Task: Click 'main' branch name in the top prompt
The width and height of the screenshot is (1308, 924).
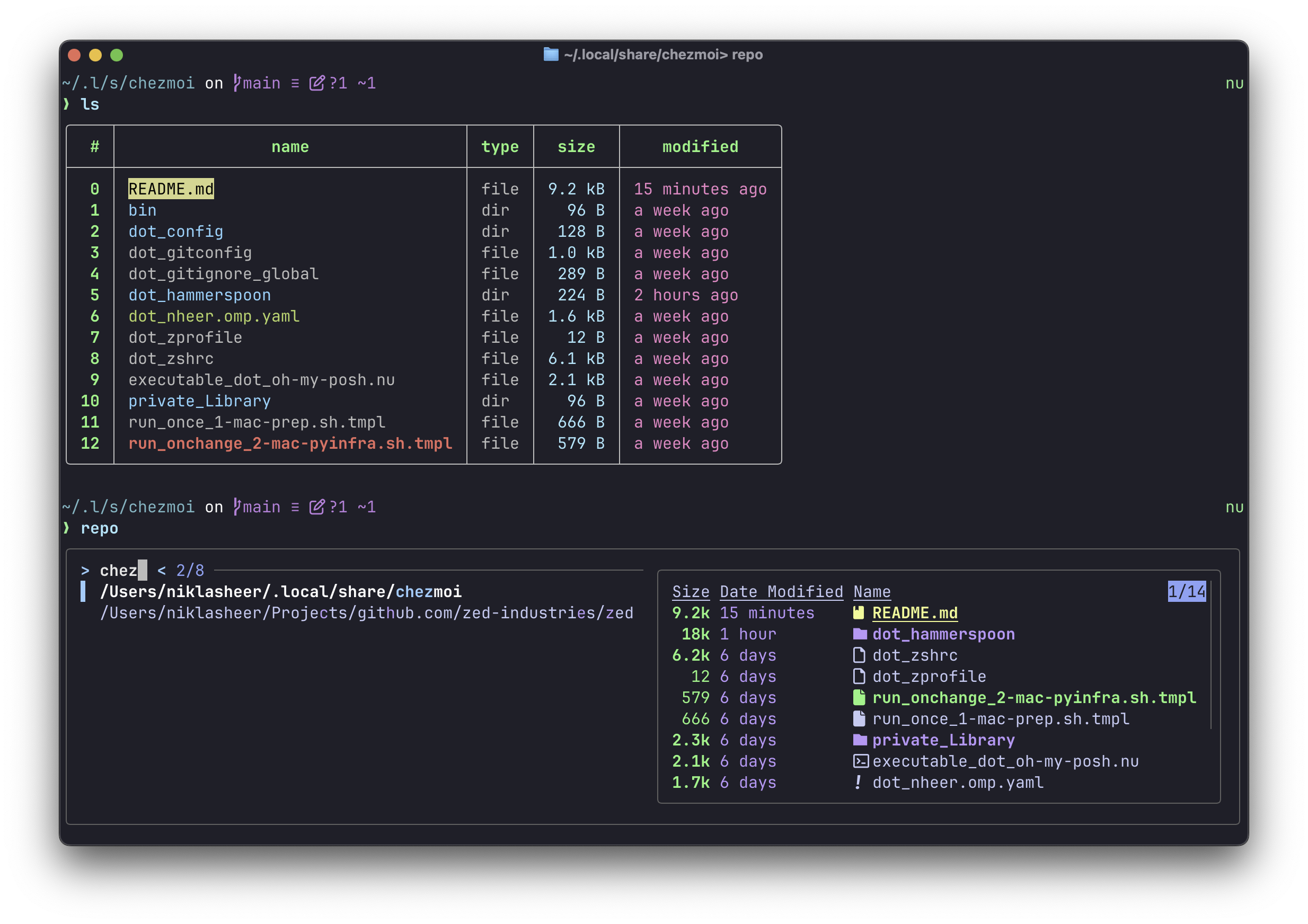Action: point(261,83)
